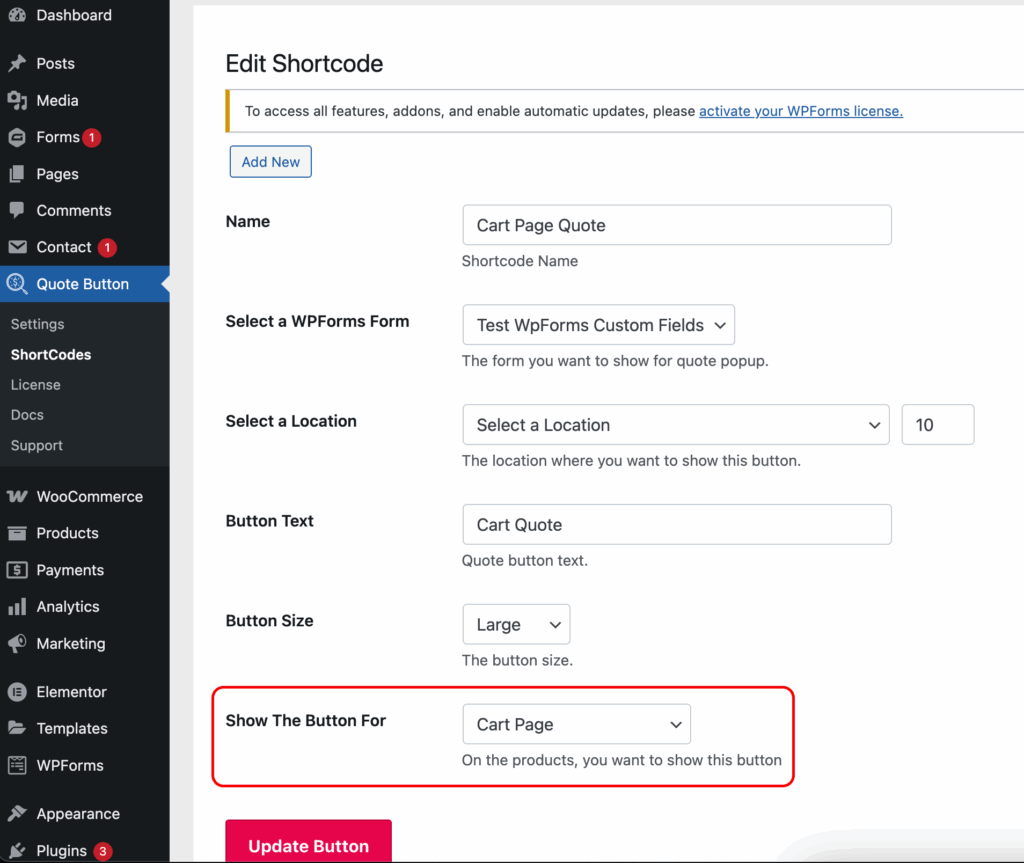Click the 'Show The Button For' label
1024x863 pixels.
(x=306, y=721)
